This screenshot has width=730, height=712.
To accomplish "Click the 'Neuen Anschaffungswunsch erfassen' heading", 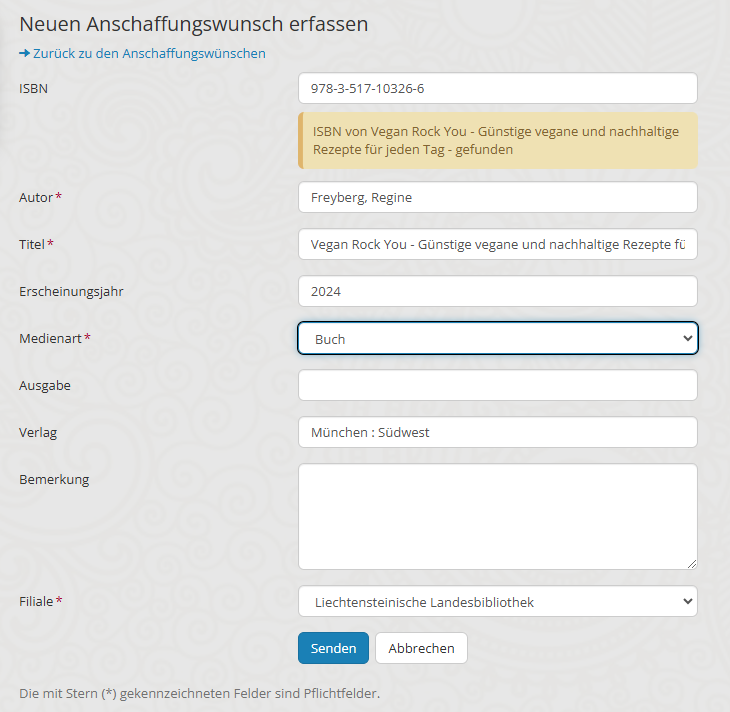I will pos(193,23).
